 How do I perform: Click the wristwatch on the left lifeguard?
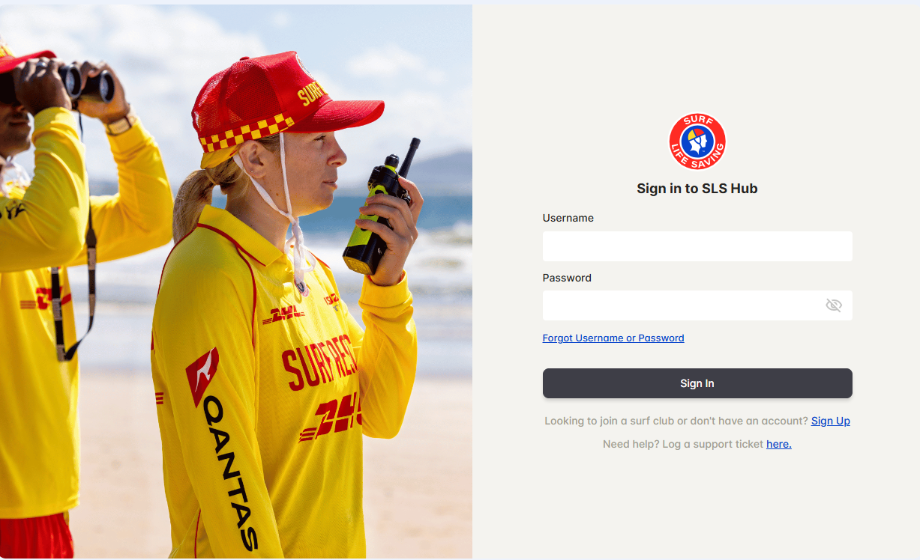[120, 124]
